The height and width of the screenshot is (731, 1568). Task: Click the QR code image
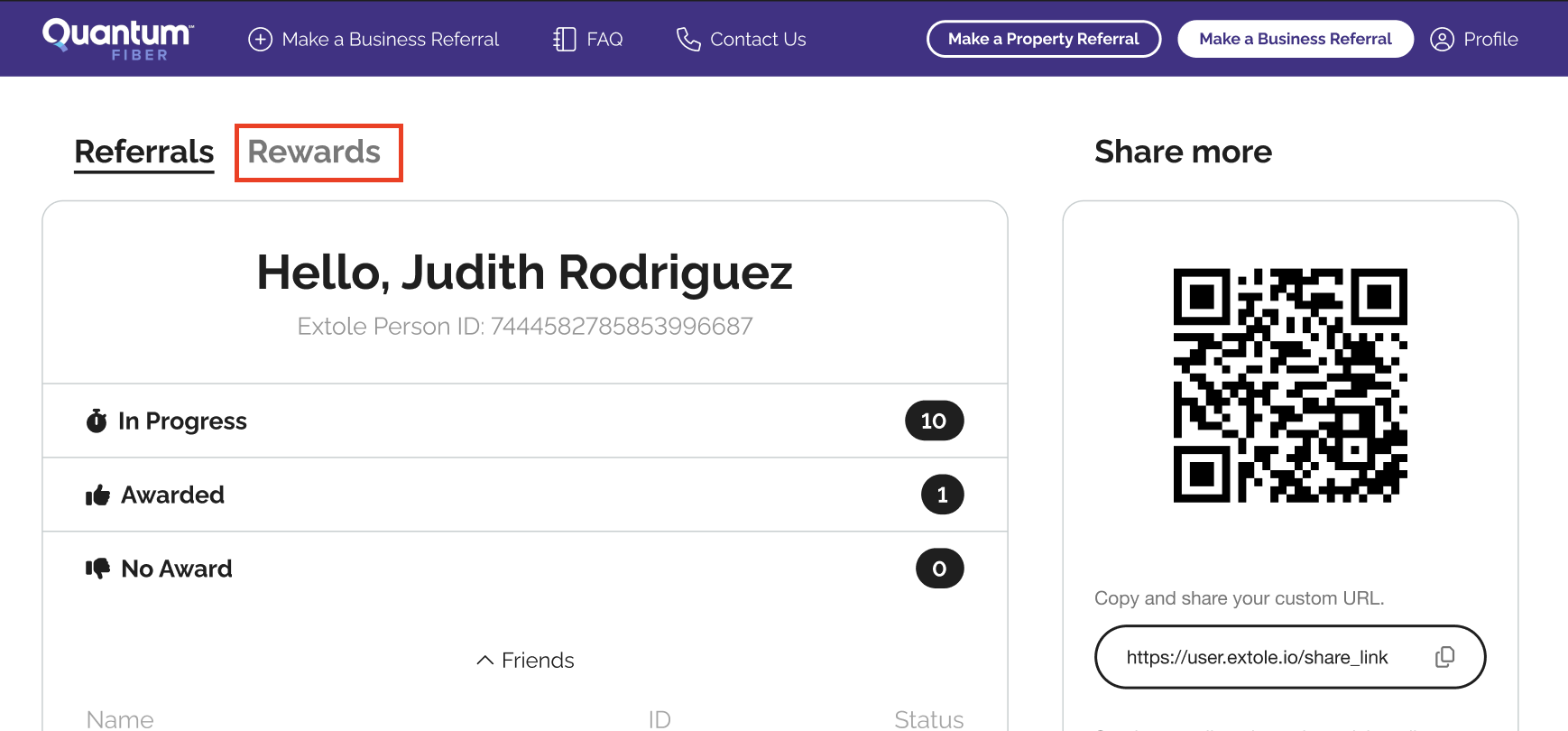coord(1290,385)
